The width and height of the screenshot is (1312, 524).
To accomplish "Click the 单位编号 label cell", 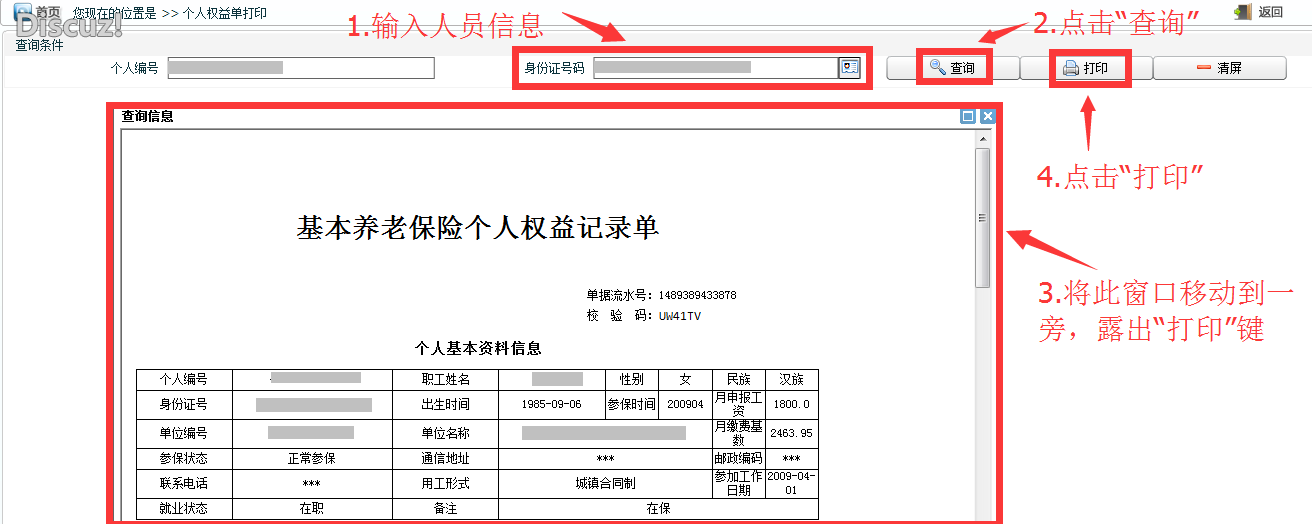I will pos(184,433).
